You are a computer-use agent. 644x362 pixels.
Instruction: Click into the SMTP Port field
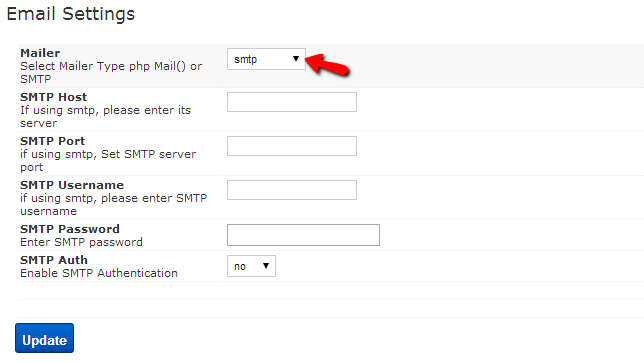click(x=292, y=146)
